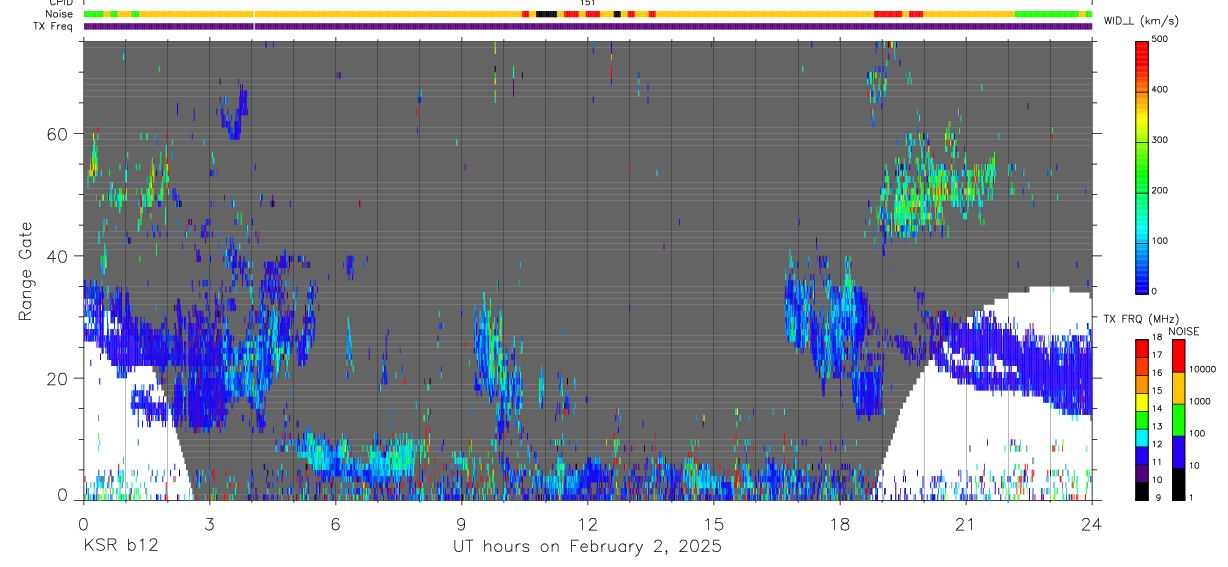Click the x-axis tick label '21'
The image size is (1228, 567).
[x=965, y=524]
